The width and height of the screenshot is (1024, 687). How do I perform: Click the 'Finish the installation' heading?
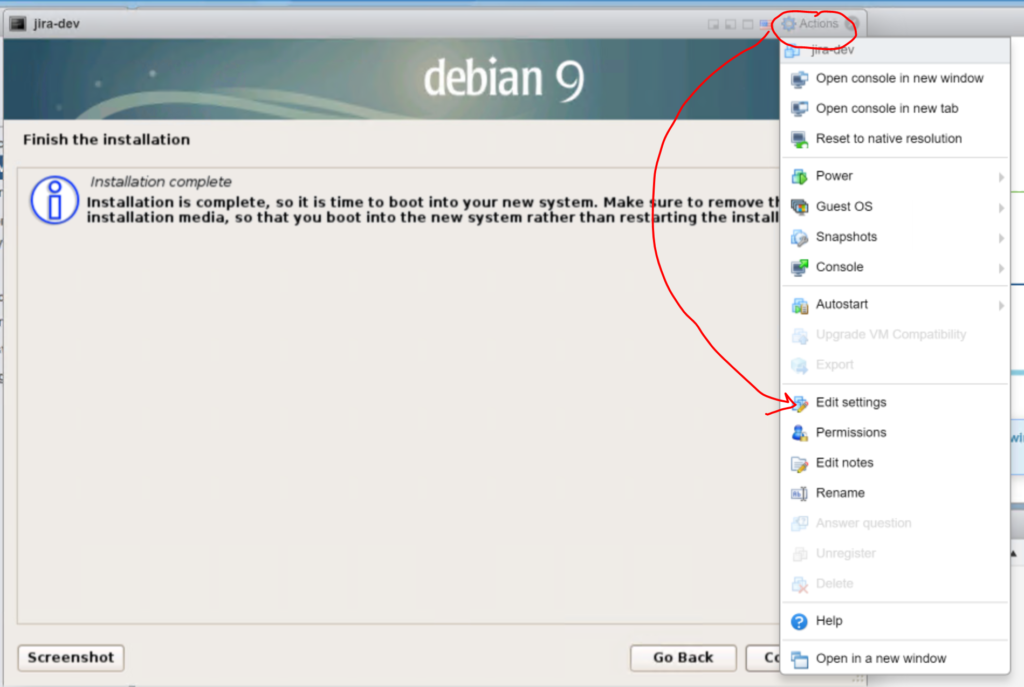106,140
